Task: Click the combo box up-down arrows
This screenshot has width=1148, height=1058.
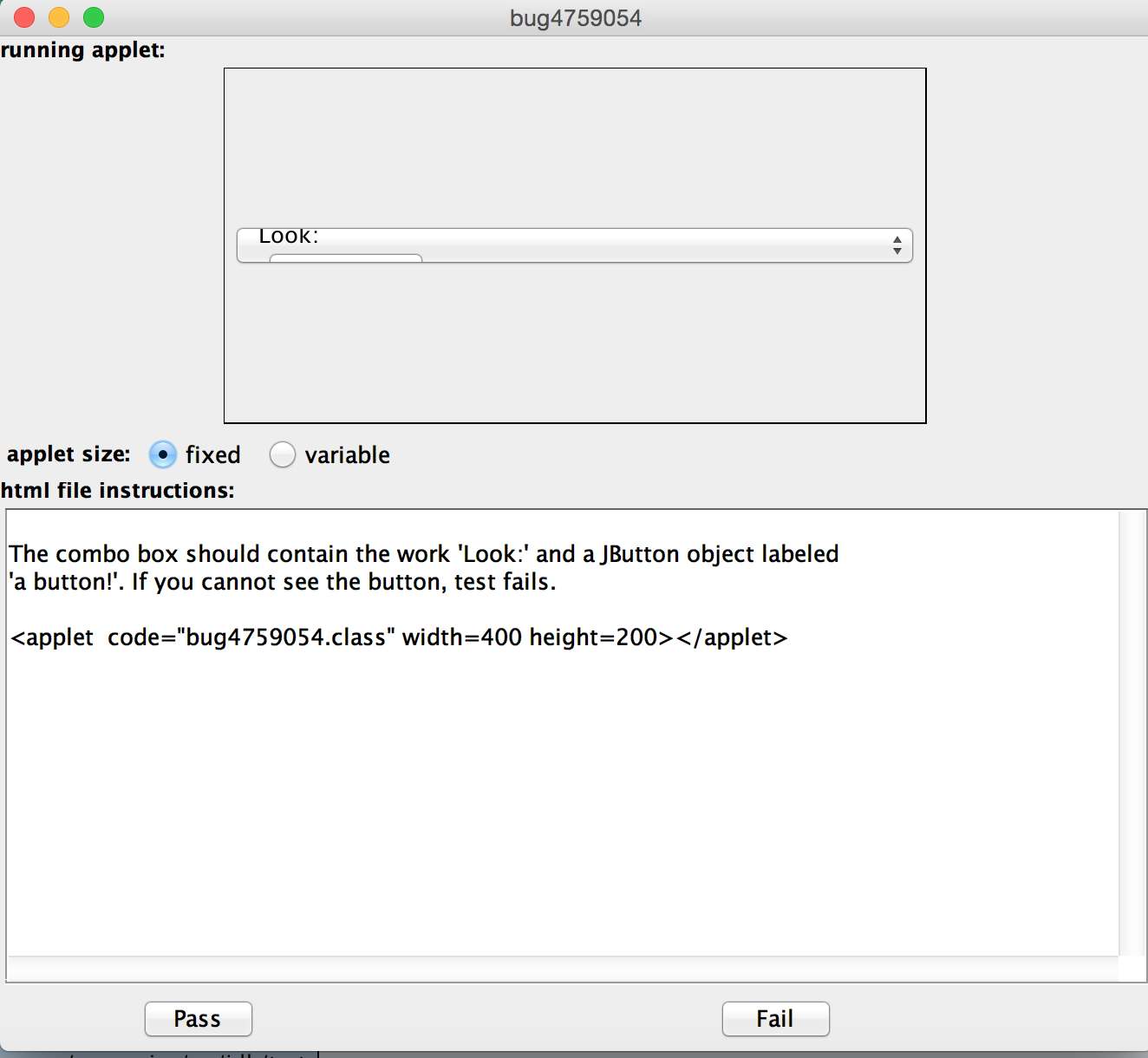Action: point(897,245)
